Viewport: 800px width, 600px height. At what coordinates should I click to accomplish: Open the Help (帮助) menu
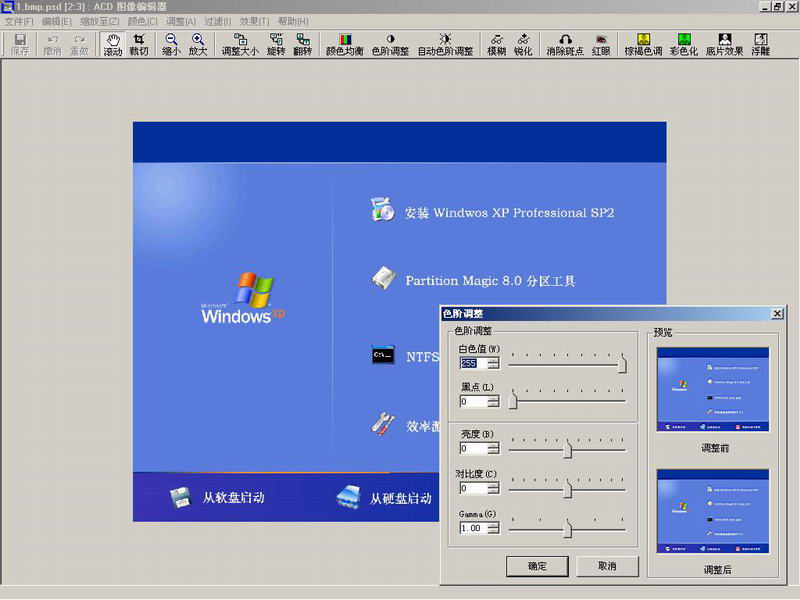coord(293,21)
